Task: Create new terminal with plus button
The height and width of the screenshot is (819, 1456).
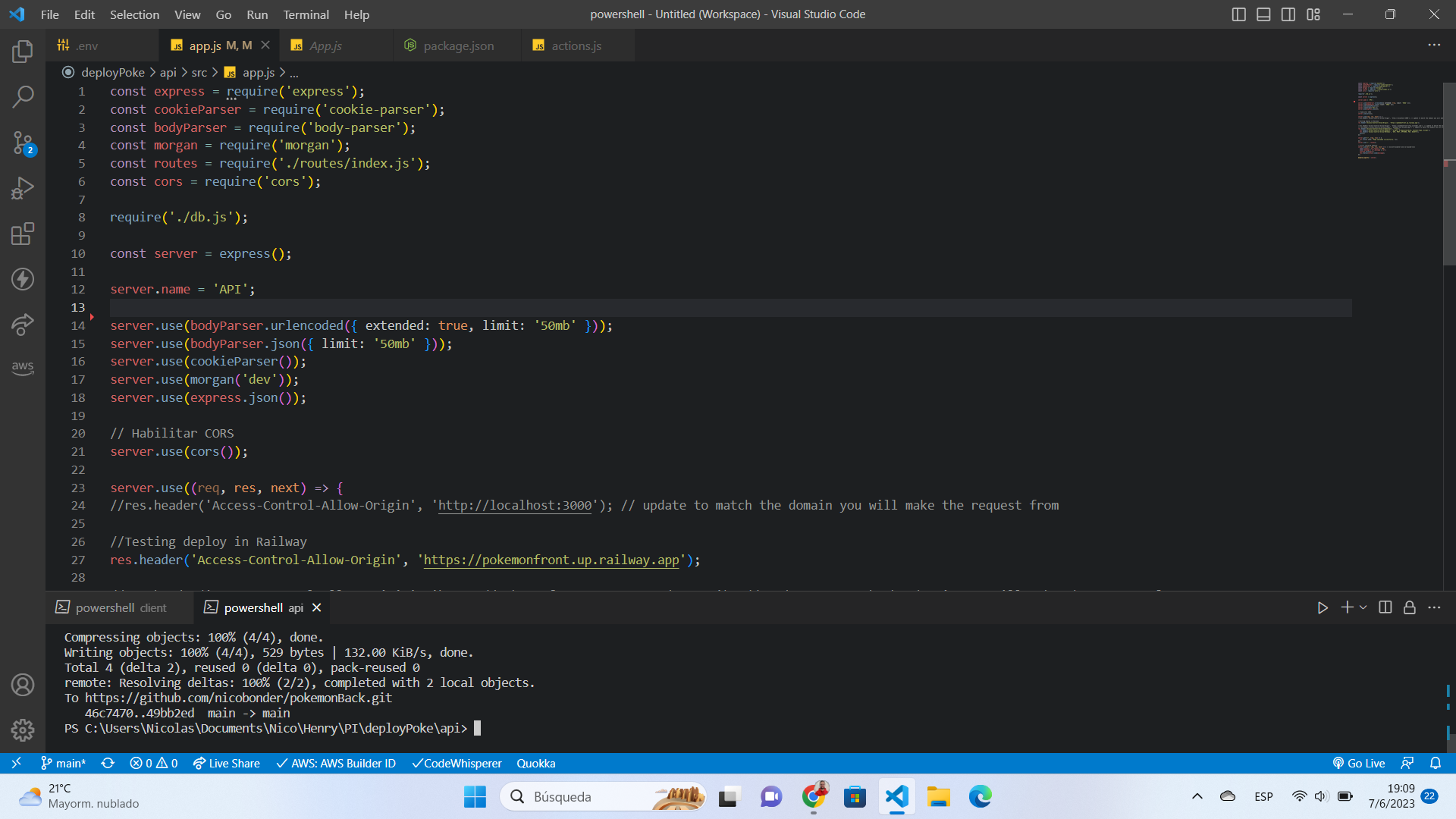Action: click(1347, 607)
